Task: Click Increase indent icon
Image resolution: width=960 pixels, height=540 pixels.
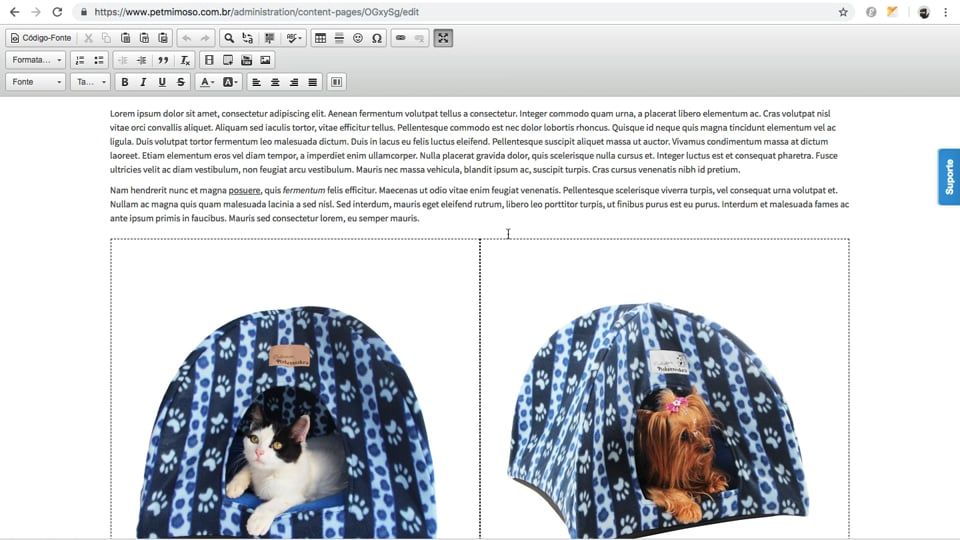Action: tap(141, 60)
